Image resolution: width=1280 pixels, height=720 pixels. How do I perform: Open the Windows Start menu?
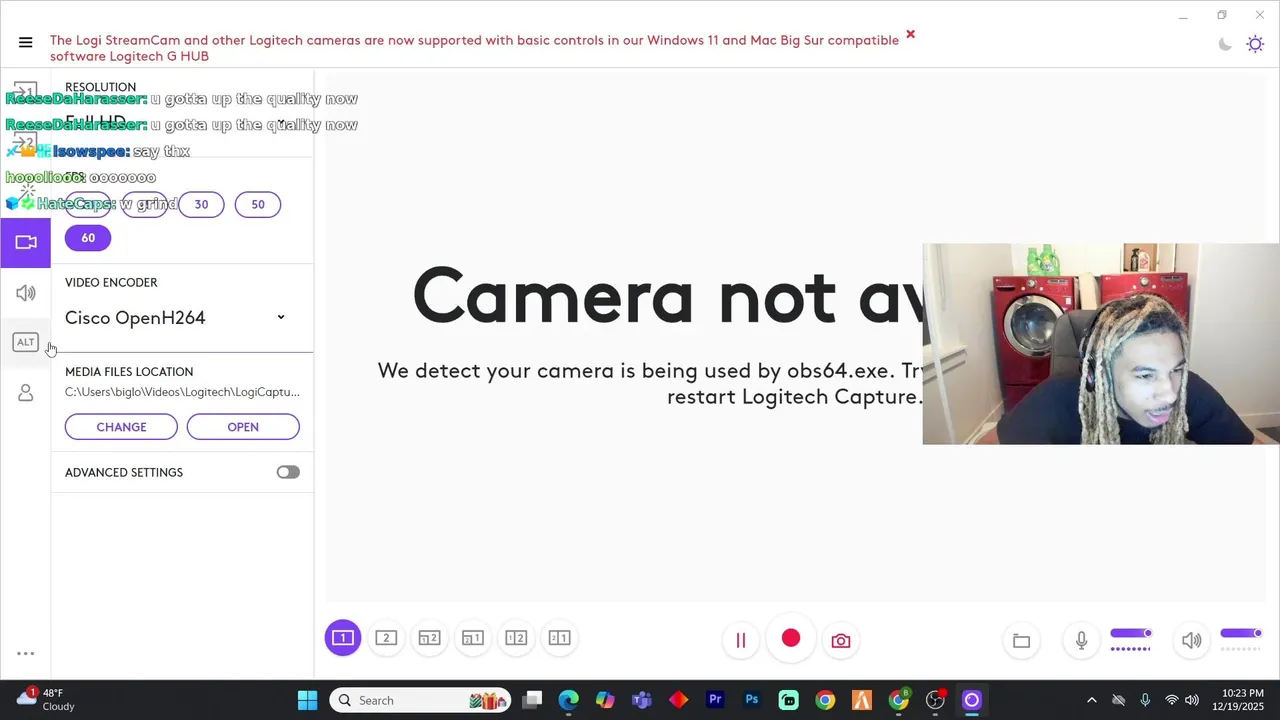point(307,700)
